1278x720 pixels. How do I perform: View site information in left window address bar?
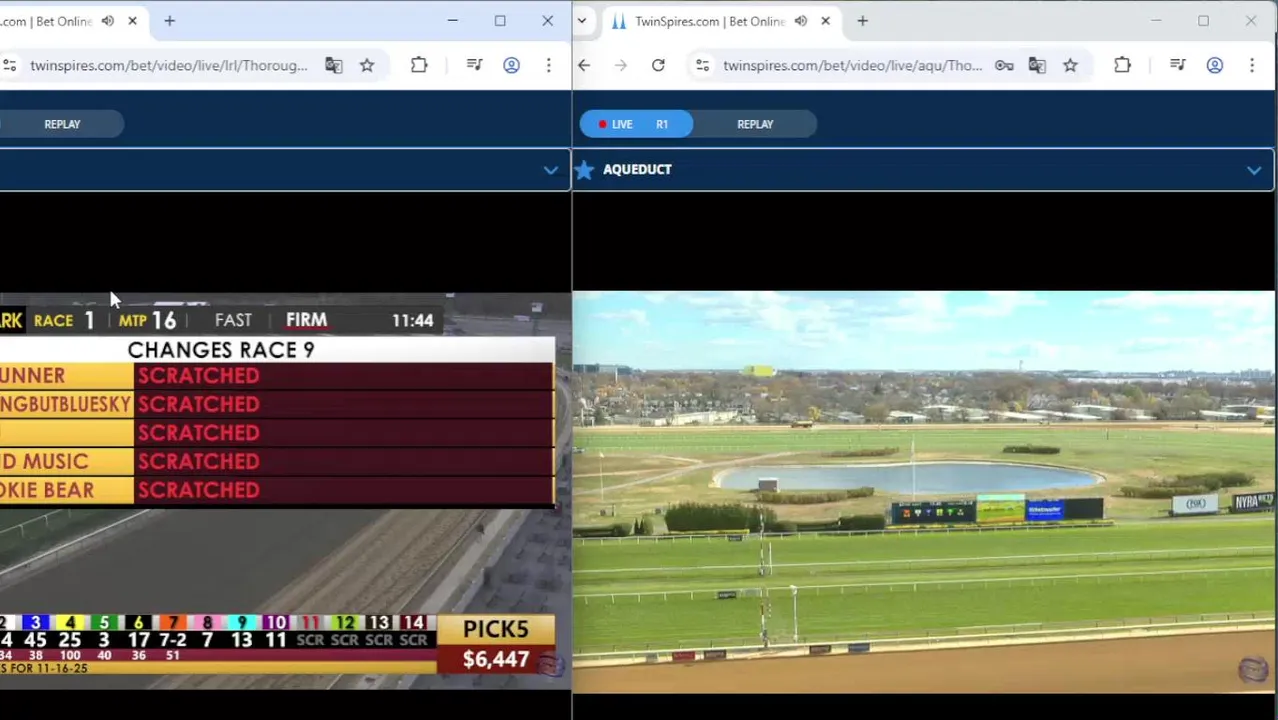coord(9,65)
